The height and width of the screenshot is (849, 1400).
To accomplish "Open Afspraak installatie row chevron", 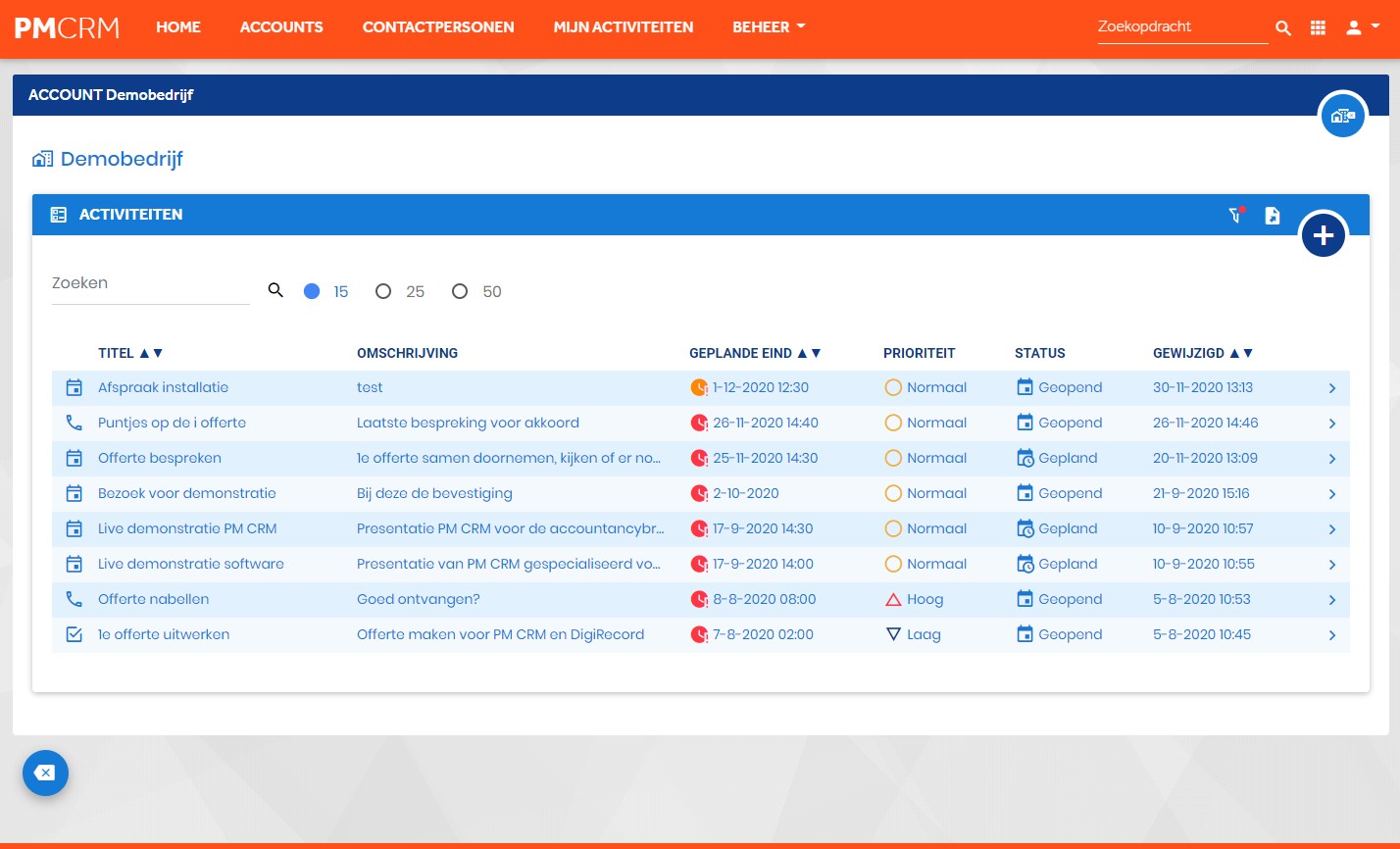I will tap(1332, 388).
